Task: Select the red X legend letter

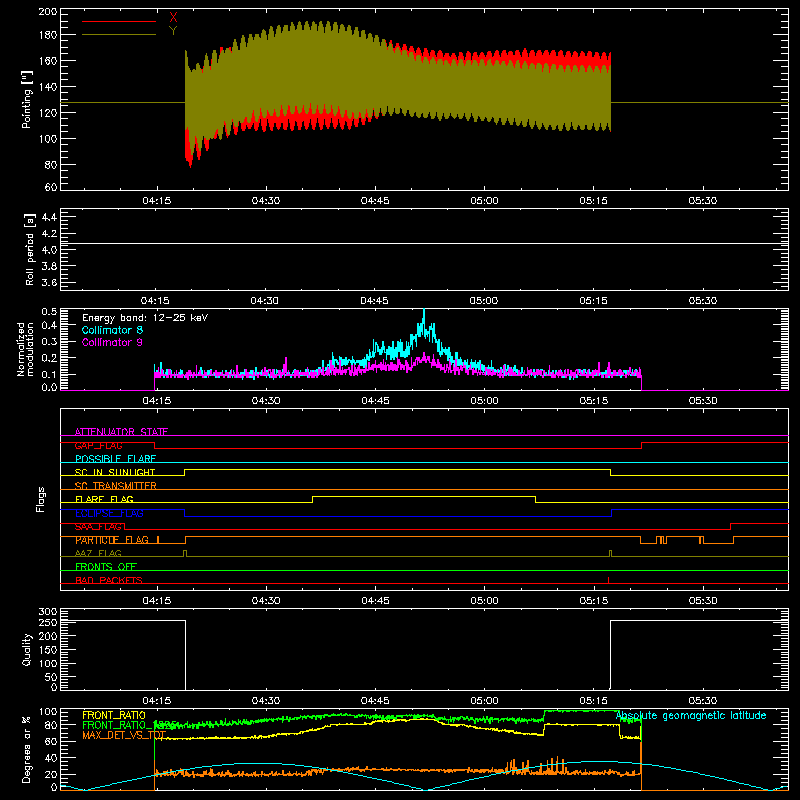Action: [173, 18]
